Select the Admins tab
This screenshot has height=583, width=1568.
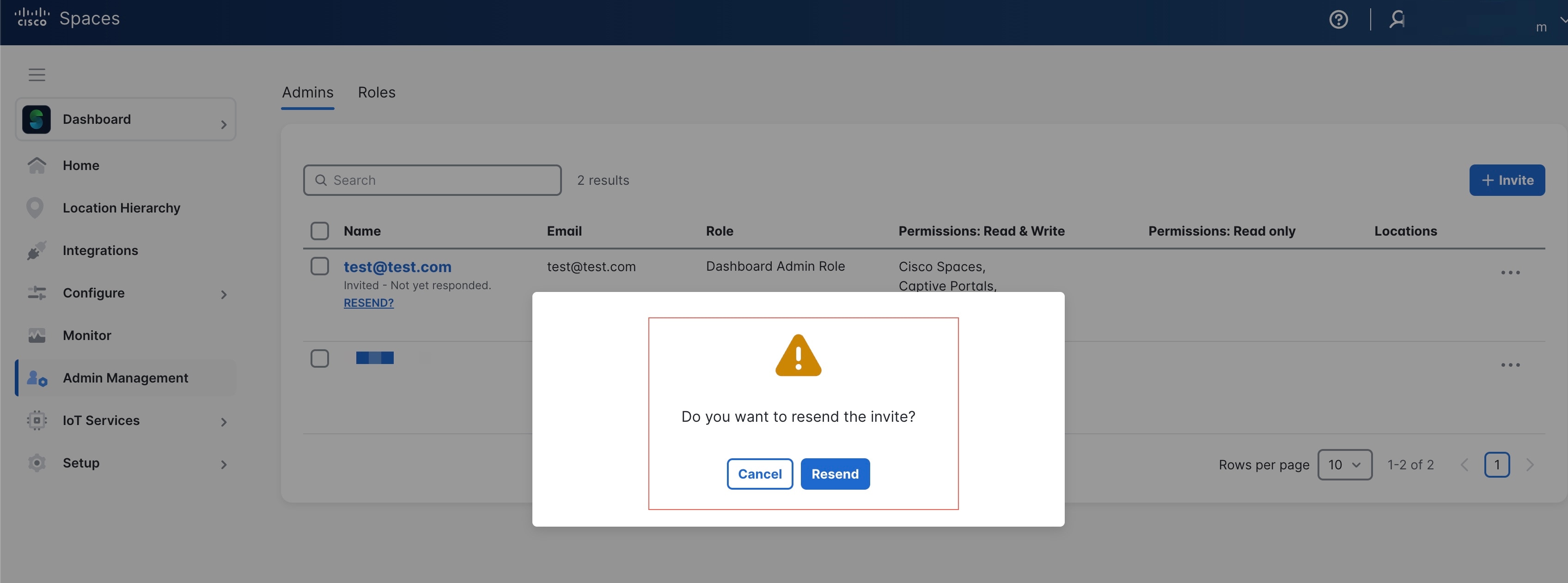pos(307,92)
